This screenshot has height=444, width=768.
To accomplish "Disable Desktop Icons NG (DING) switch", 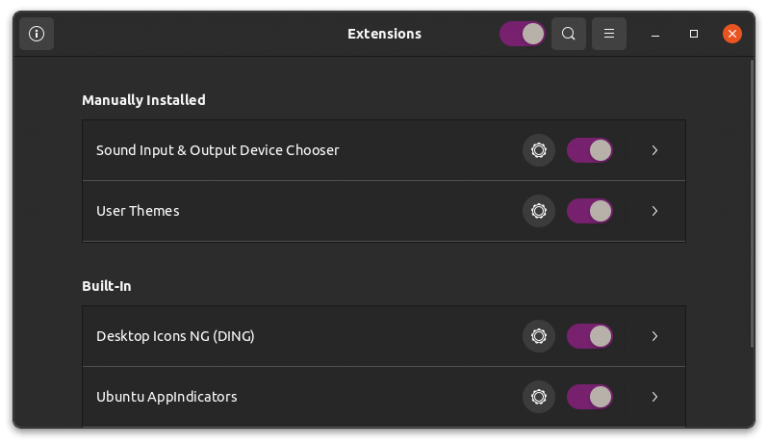I will pos(589,336).
